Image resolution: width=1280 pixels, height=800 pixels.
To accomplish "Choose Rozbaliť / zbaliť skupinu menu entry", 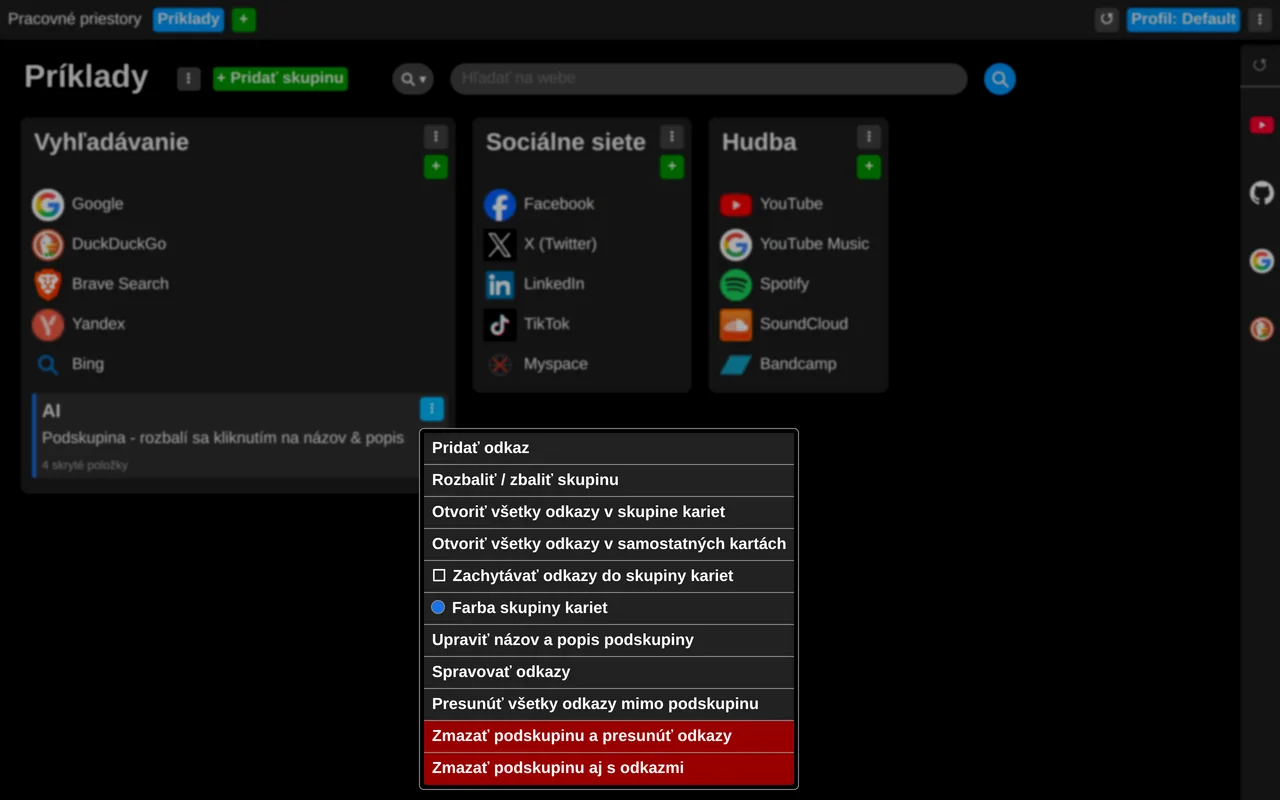I will (x=608, y=480).
